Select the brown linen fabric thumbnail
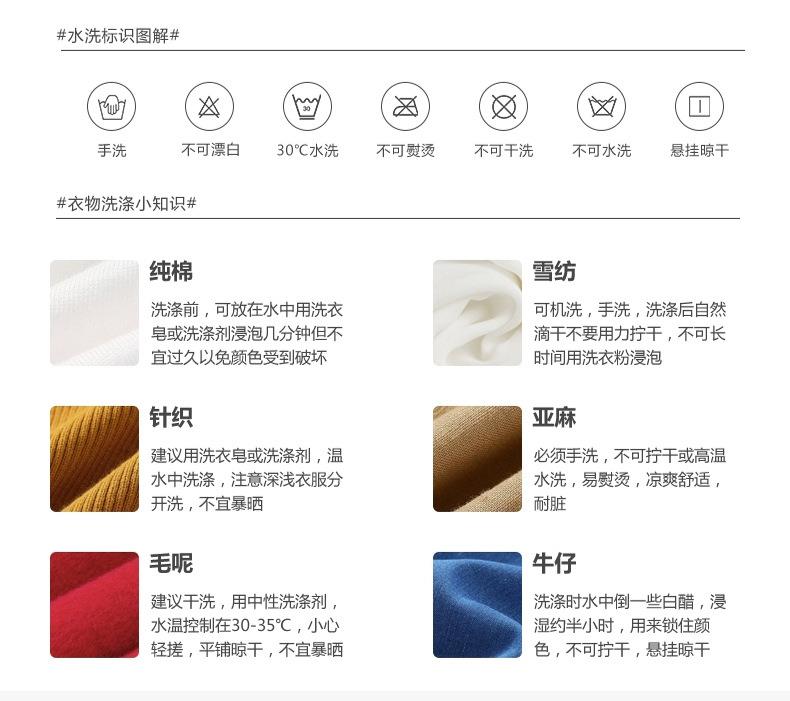Screen dimensions: 790x701 [x=477, y=459]
